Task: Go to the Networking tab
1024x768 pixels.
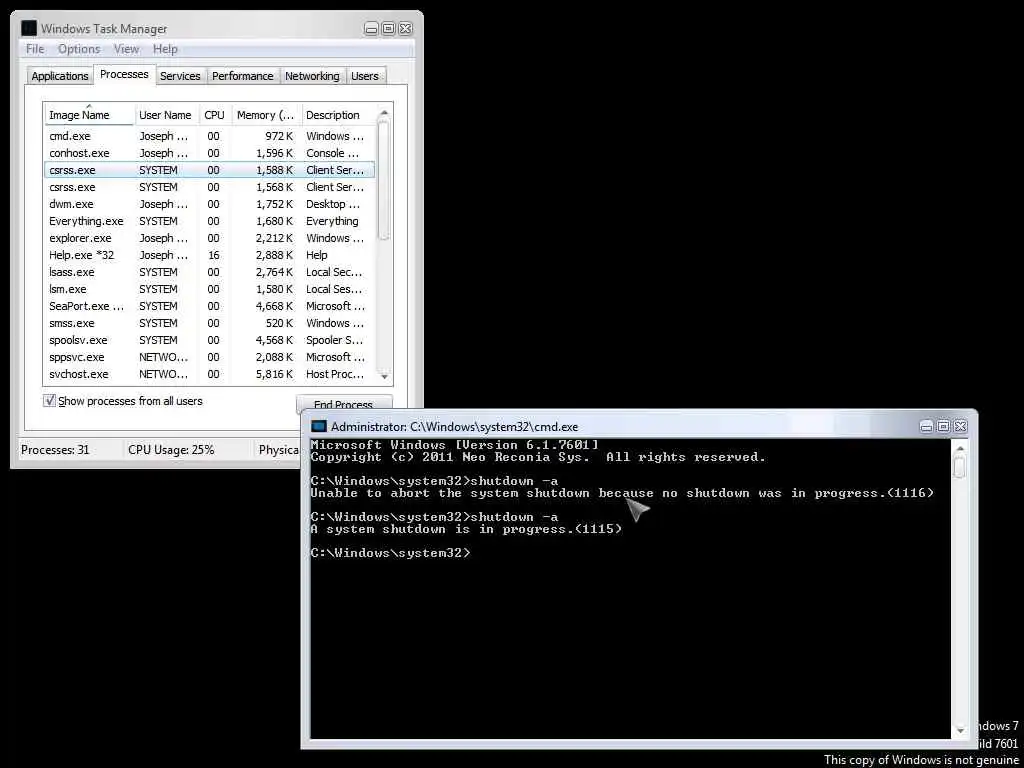Action: click(312, 76)
